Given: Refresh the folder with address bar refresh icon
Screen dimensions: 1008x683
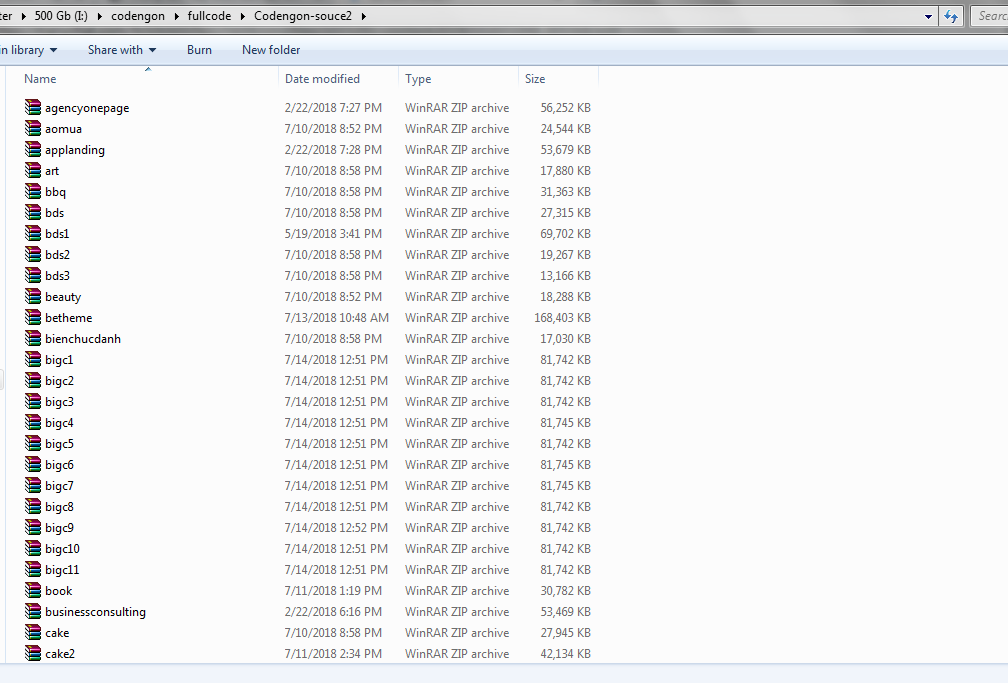Looking at the screenshot, I should tap(951, 16).
